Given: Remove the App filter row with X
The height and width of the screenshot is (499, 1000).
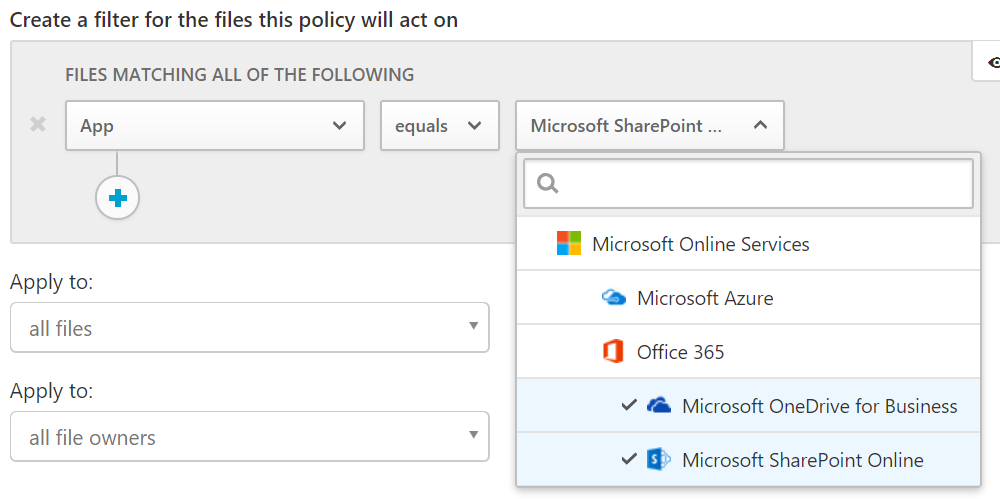Looking at the screenshot, I should pos(38,126).
